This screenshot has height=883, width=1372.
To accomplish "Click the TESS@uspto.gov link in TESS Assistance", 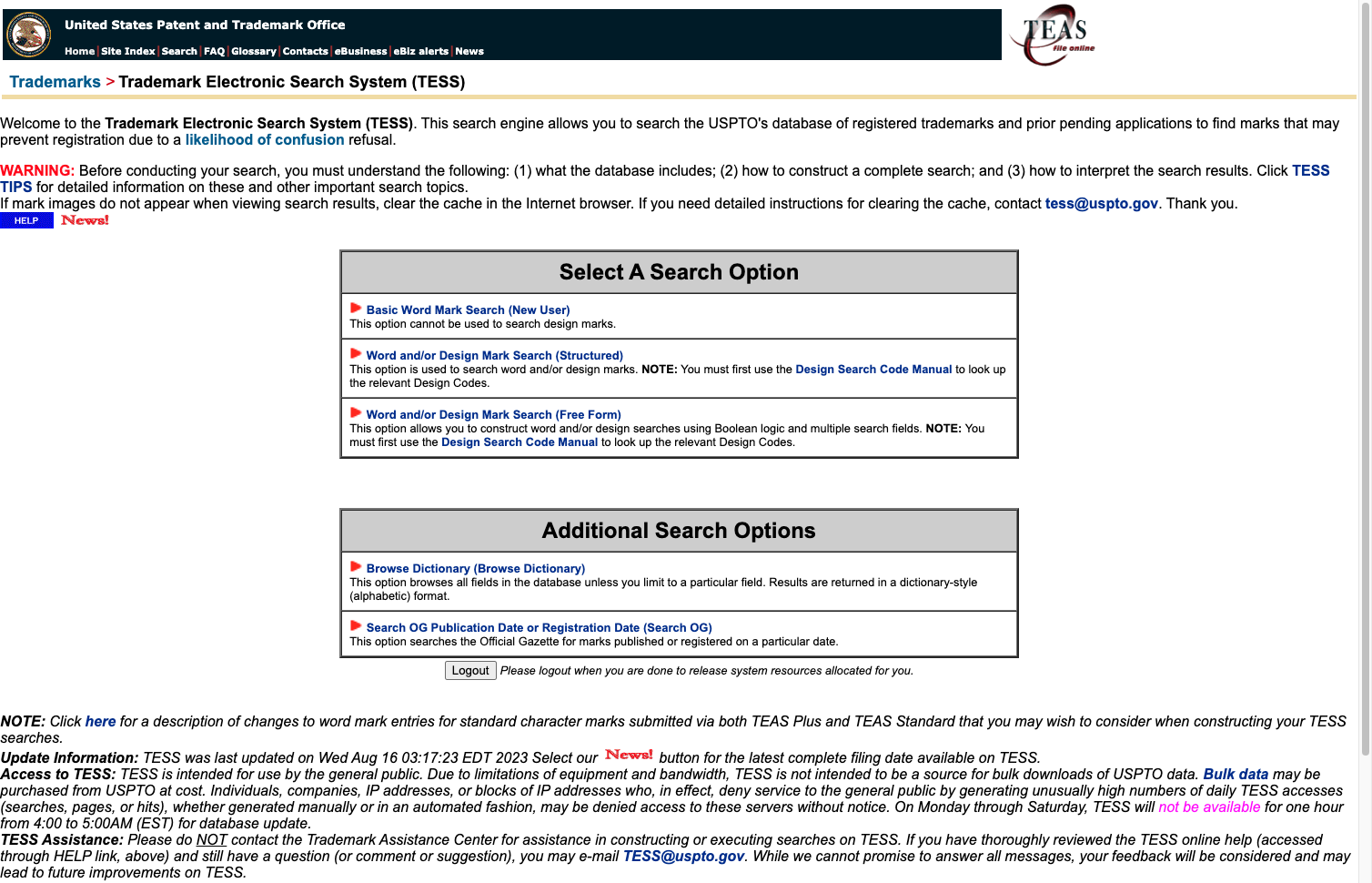I will tap(683, 857).
